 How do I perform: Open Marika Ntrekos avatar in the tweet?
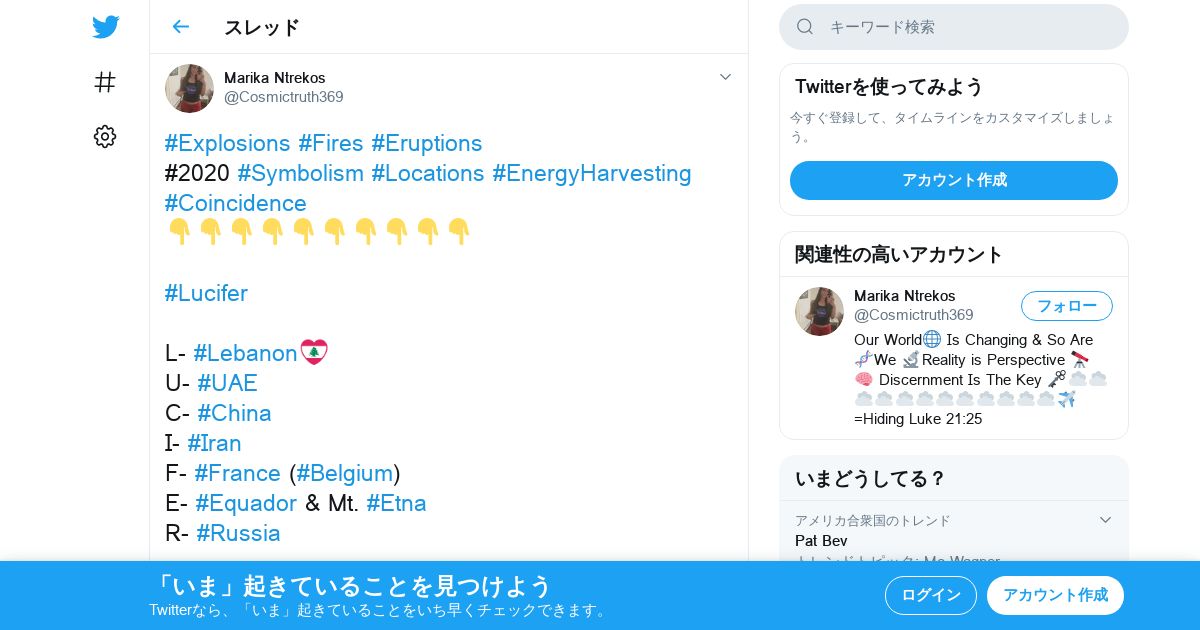point(189,88)
